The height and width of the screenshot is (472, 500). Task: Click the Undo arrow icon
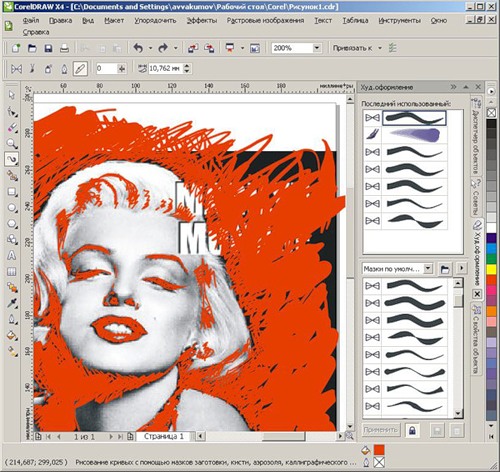pos(138,48)
